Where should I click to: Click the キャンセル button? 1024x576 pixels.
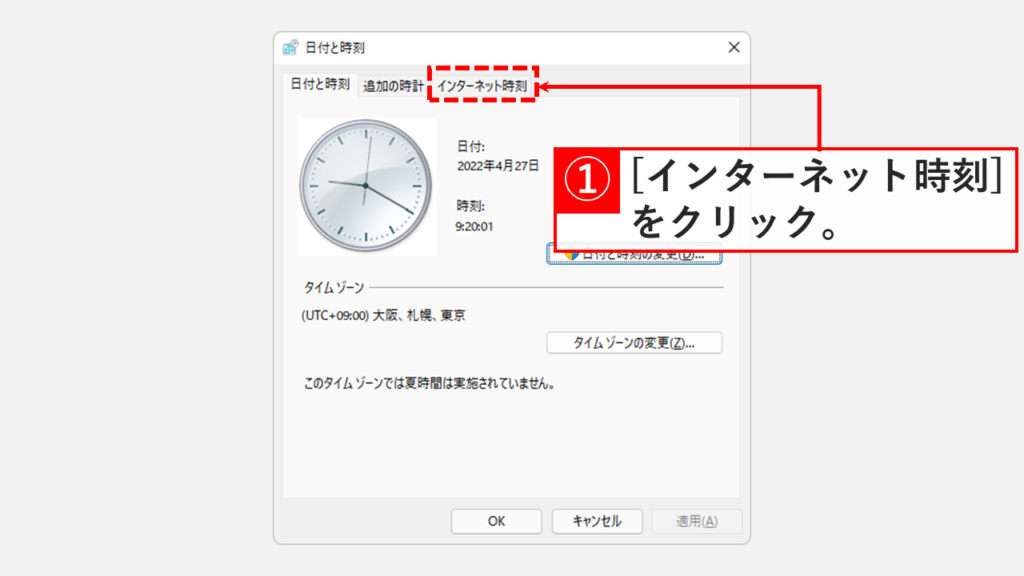pyautogui.click(x=597, y=521)
